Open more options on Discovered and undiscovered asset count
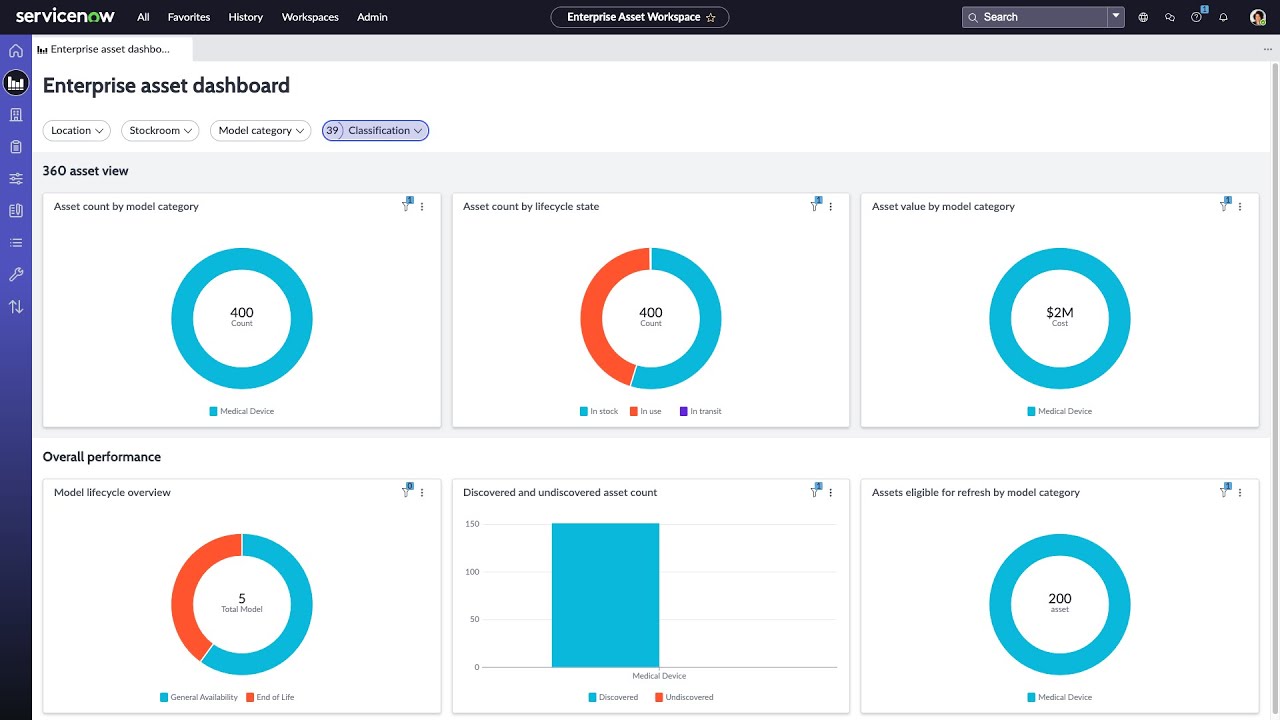 [x=831, y=493]
